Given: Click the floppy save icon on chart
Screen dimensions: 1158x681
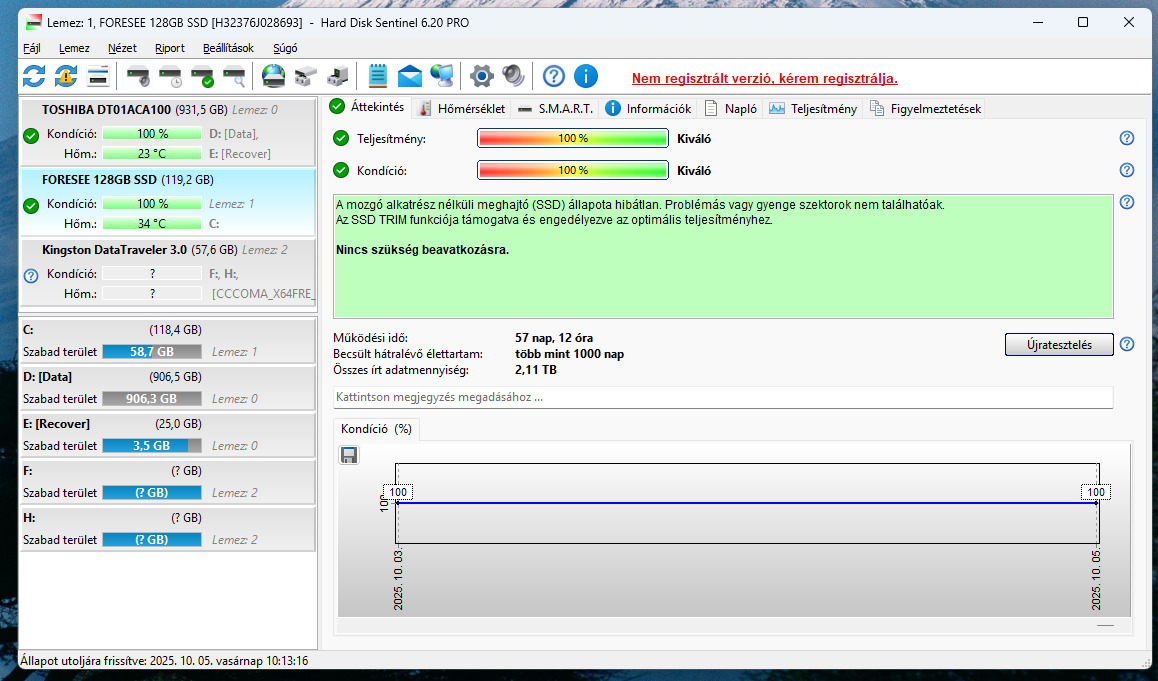Looking at the screenshot, I should pyautogui.click(x=349, y=455).
